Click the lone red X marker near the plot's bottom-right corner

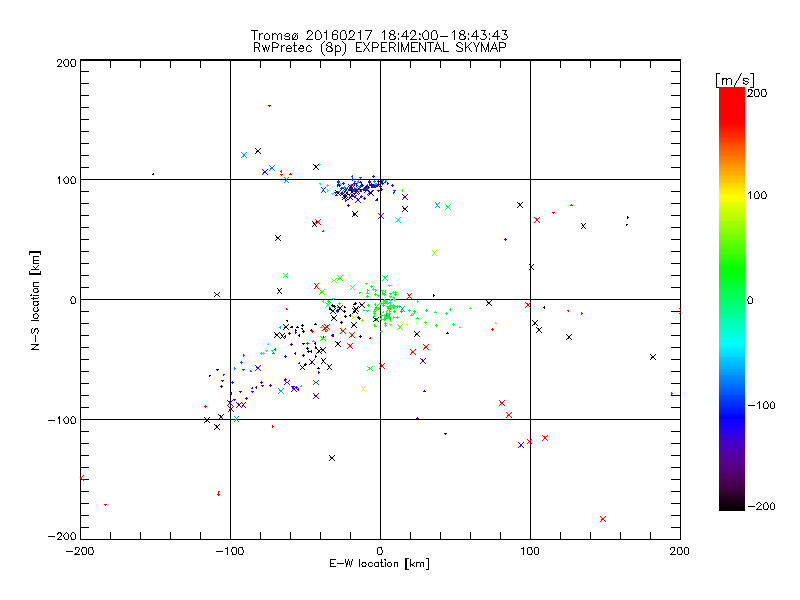(x=603, y=519)
